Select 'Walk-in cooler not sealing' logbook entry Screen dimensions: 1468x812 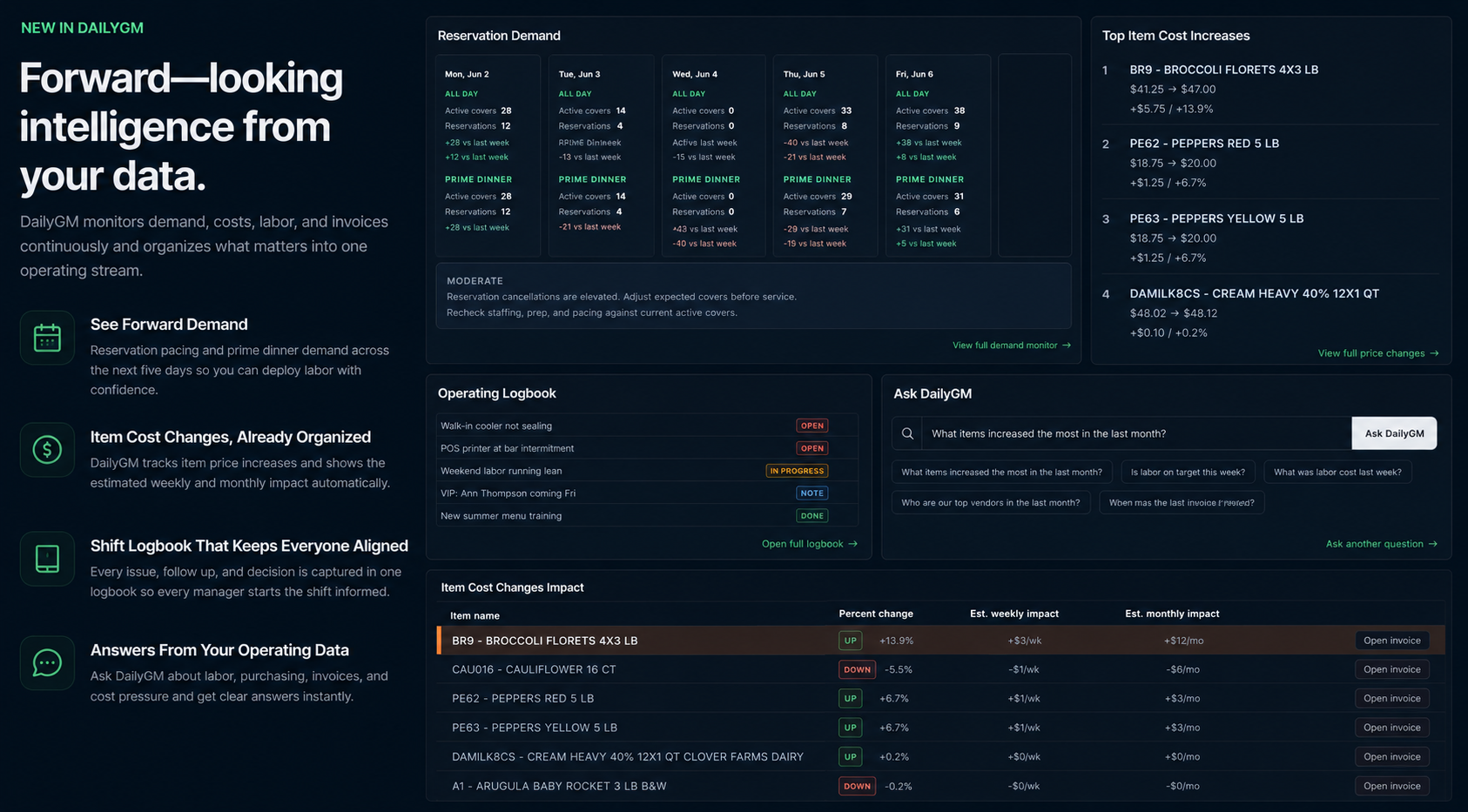coord(647,426)
